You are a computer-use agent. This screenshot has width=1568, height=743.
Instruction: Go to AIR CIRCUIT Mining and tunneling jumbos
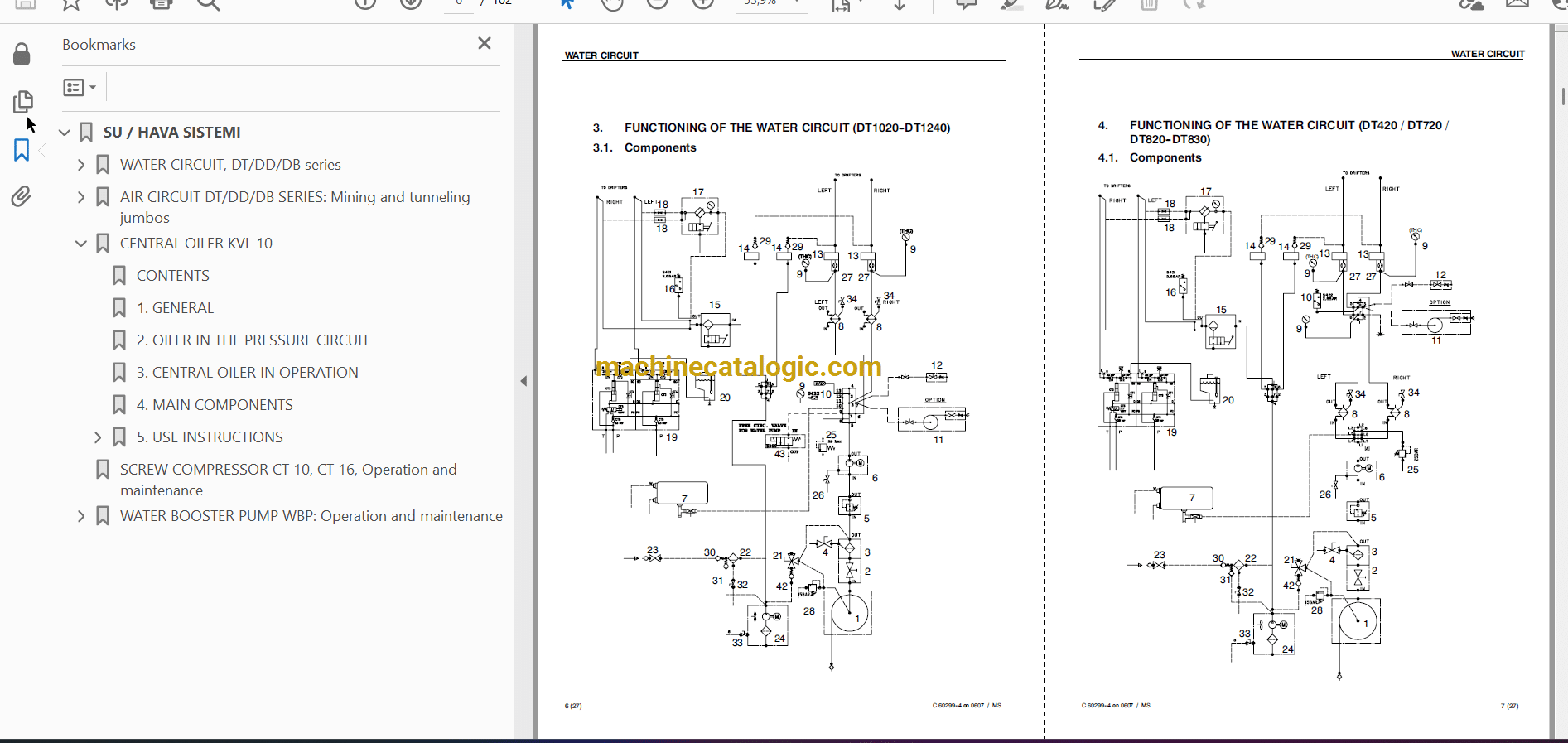coord(295,207)
